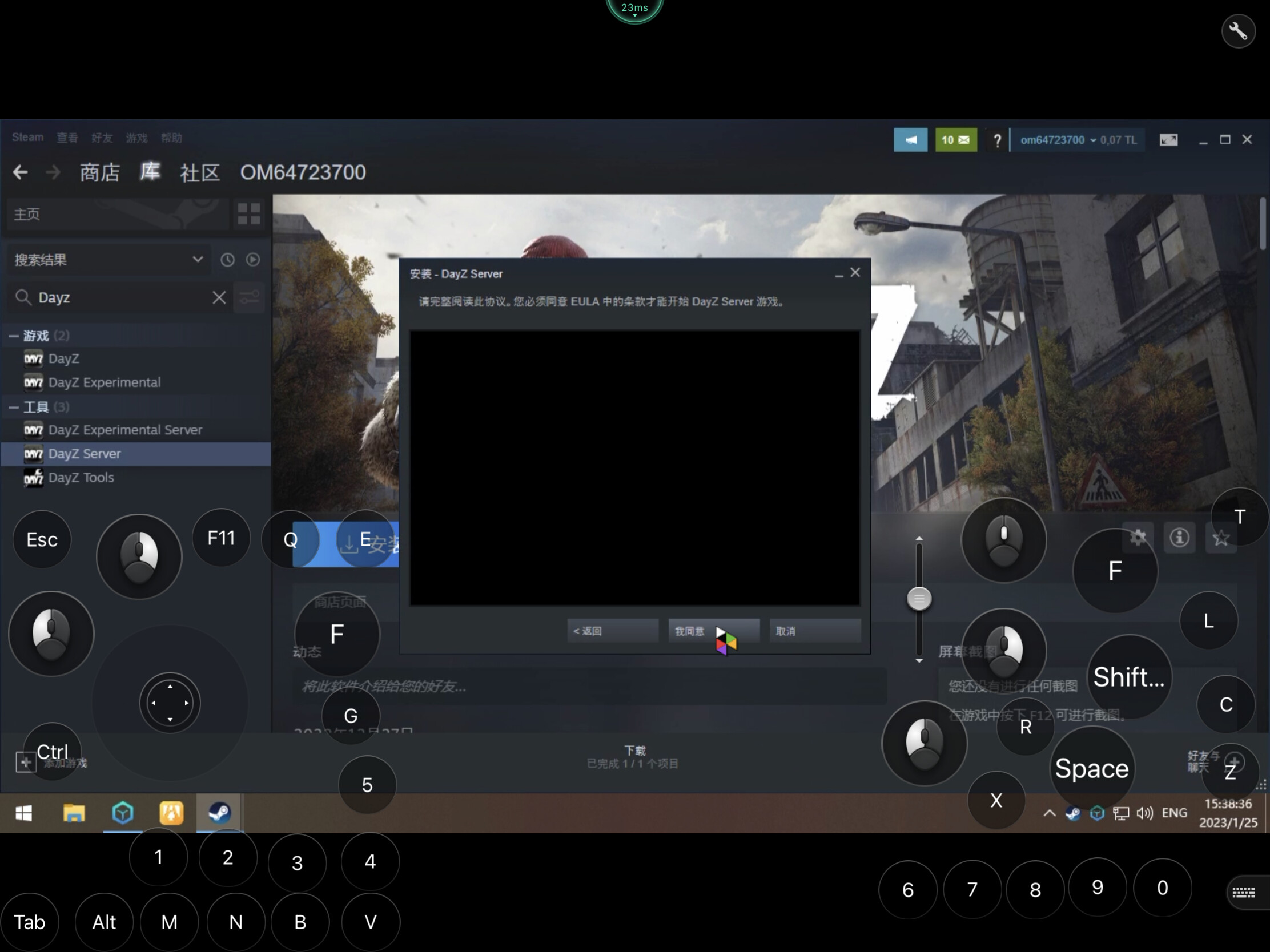The width and height of the screenshot is (1270, 952).
Task: Open the Steam help question mark
Action: click(x=997, y=140)
